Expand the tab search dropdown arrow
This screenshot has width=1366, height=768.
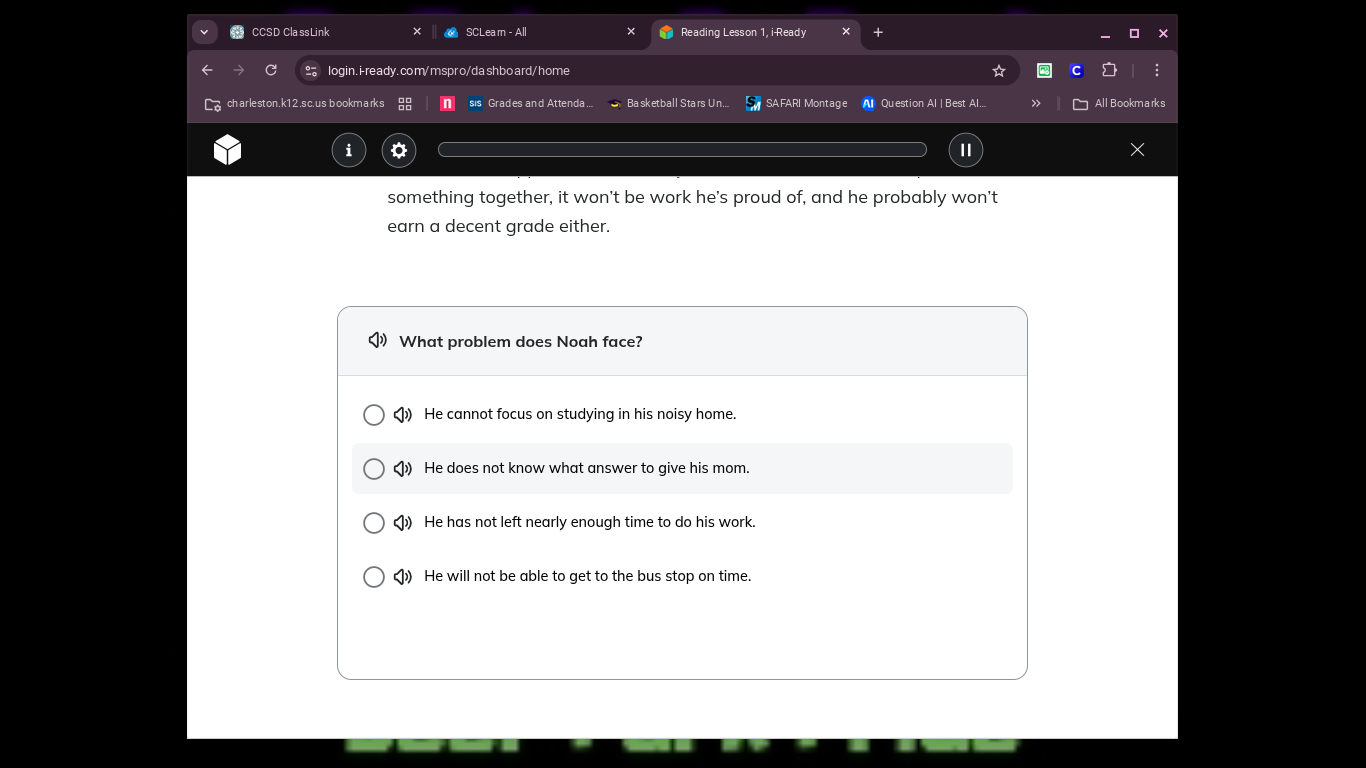coord(204,32)
